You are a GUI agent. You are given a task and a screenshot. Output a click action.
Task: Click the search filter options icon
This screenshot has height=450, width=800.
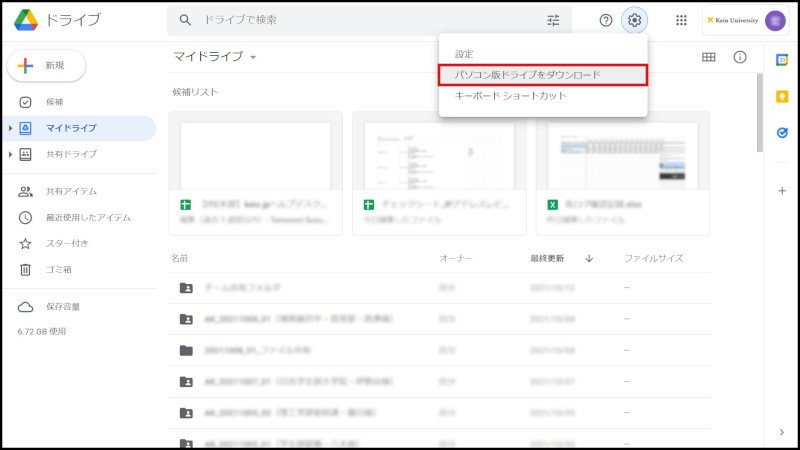[x=553, y=20]
